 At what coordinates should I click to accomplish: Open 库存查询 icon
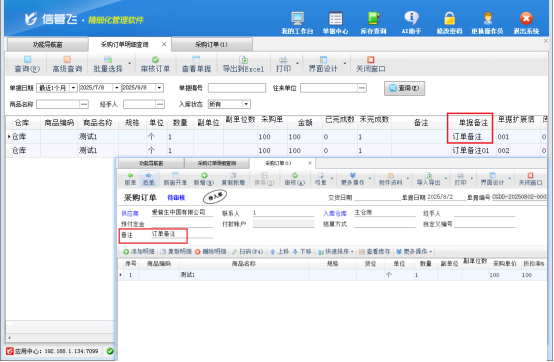[x=373, y=23]
